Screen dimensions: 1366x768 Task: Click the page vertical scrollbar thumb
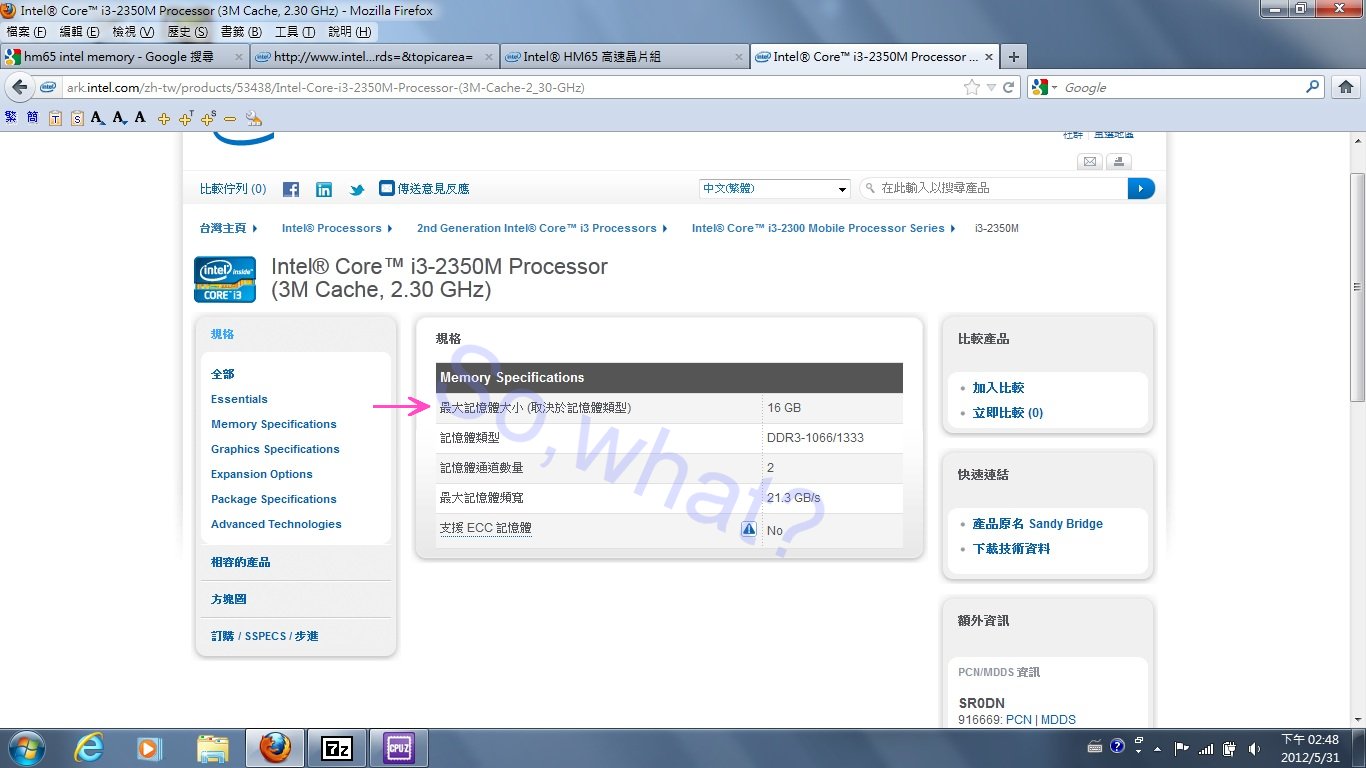(x=1357, y=287)
